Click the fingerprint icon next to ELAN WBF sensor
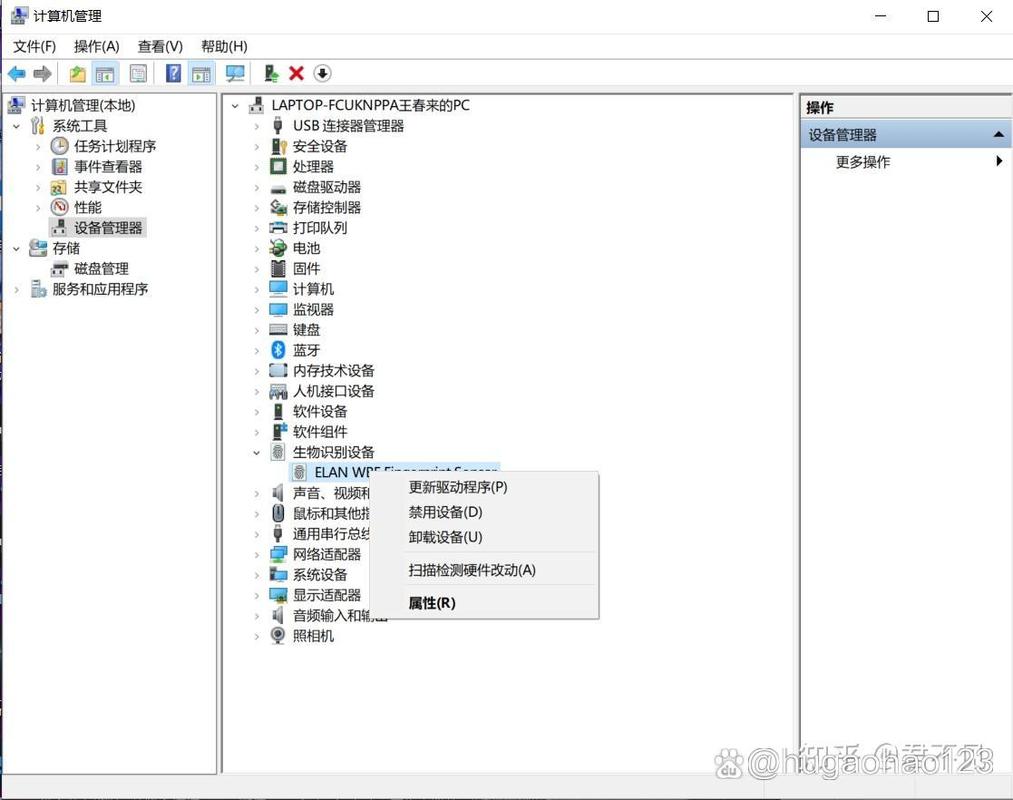The height and width of the screenshot is (800, 1013). tap(299, 472)
